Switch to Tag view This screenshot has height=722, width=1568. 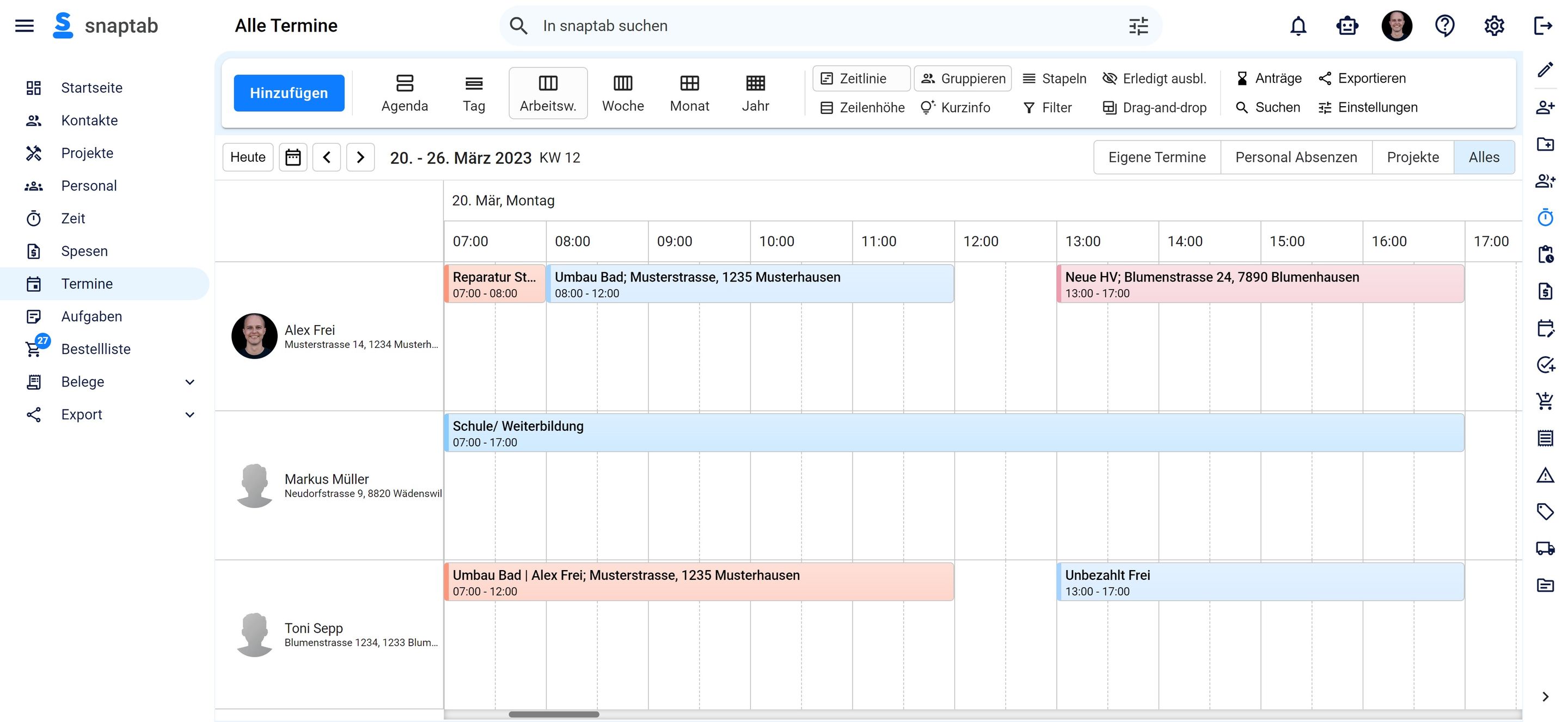(x=474, y=93)
